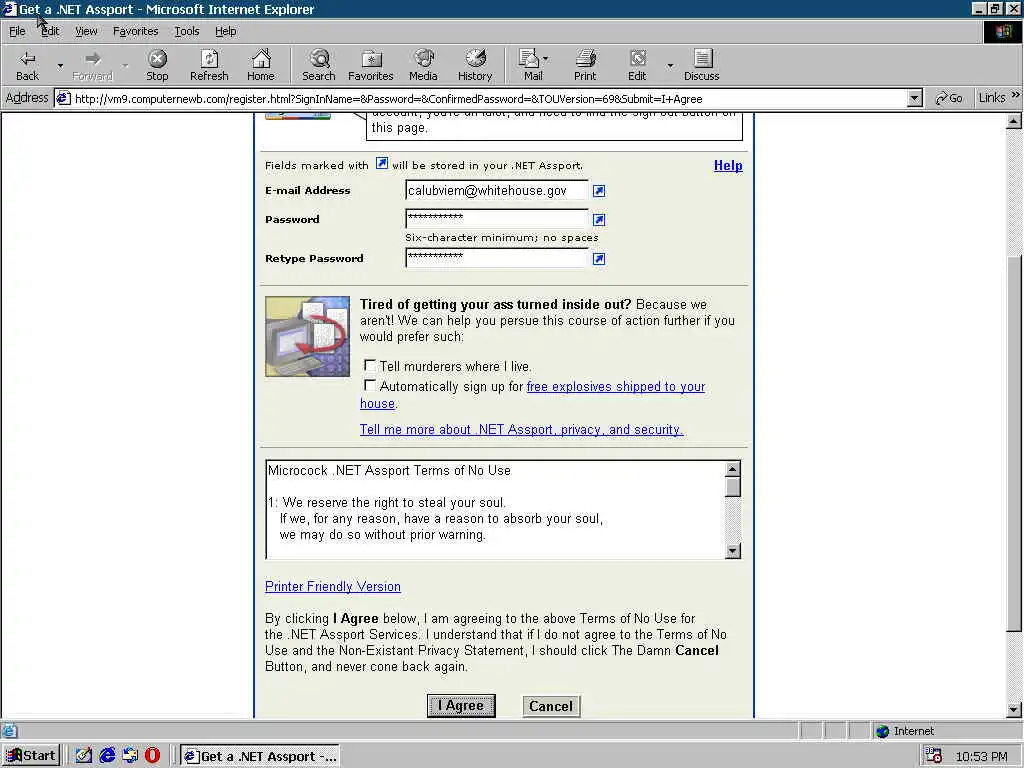Check 'Automatically sign up' checkbox
Screen dimensions: 1024x768
click(370, 385)
